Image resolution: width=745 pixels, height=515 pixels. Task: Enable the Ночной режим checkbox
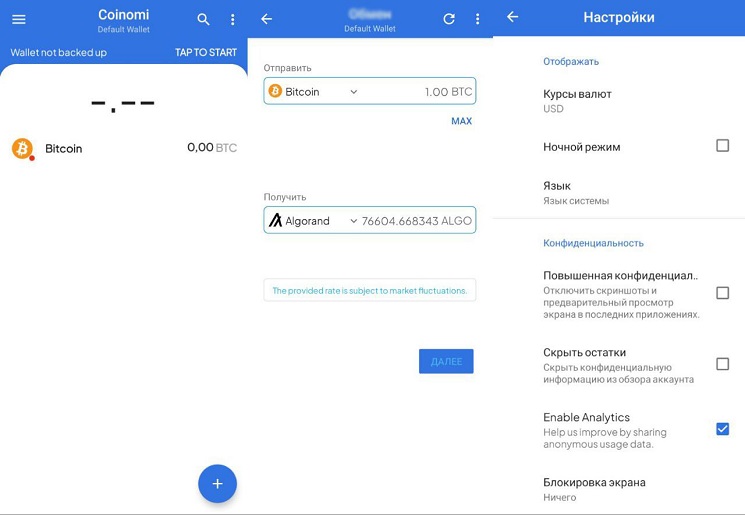722,146
